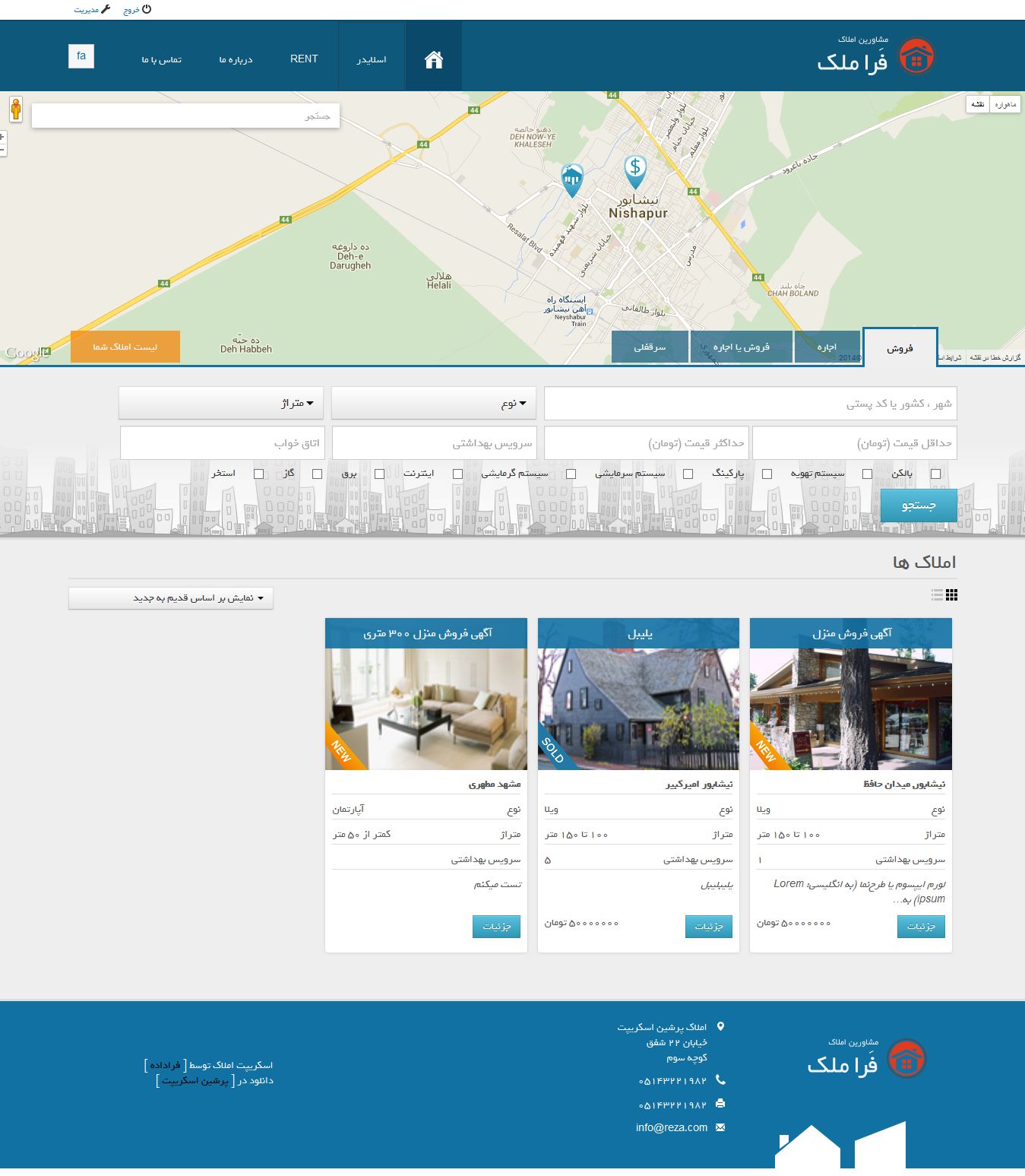The width and height of the screenshot is (1025, 1176).
Task: Click the fax printer icon in footer
Action: [720, 1104]
